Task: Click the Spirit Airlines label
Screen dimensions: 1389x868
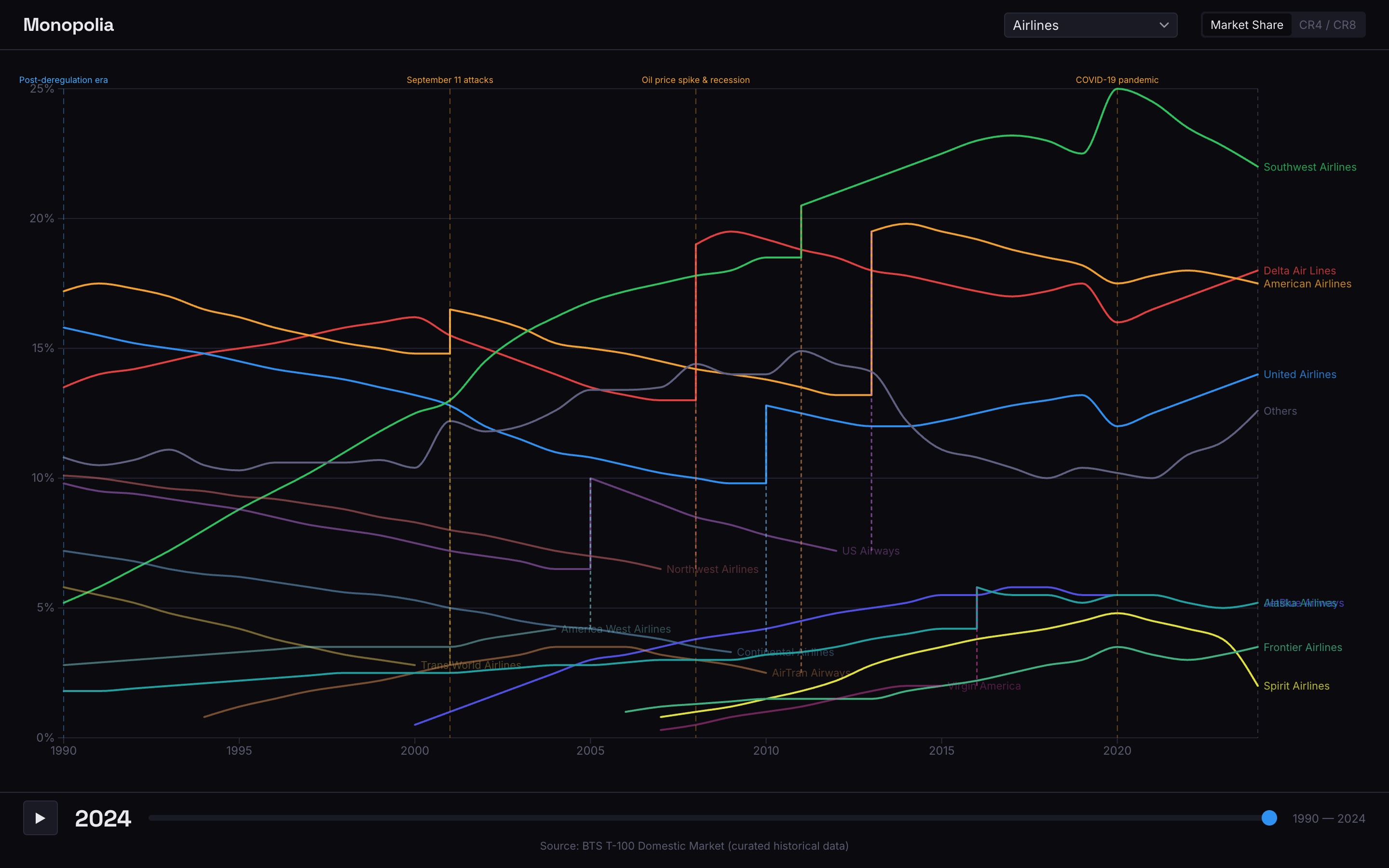Action: tap(1296, 686)
